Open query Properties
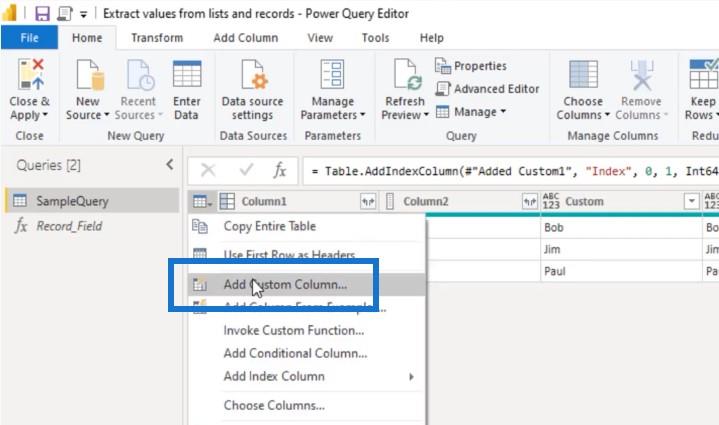This screenshot has height=425, width=719. pos(471,66)
